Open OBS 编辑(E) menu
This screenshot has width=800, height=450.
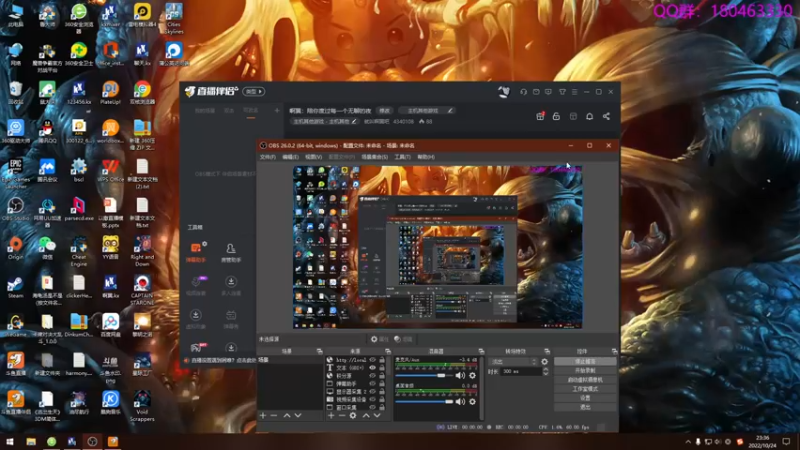290,157
